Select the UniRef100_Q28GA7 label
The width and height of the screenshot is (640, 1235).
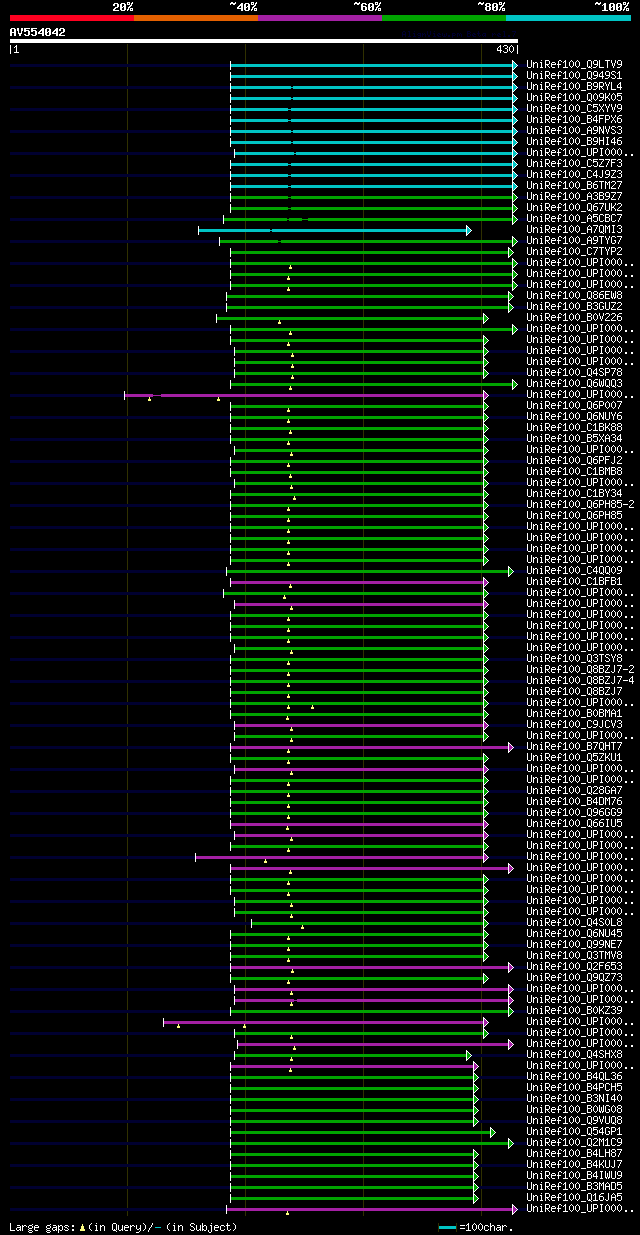pos(574,790)
